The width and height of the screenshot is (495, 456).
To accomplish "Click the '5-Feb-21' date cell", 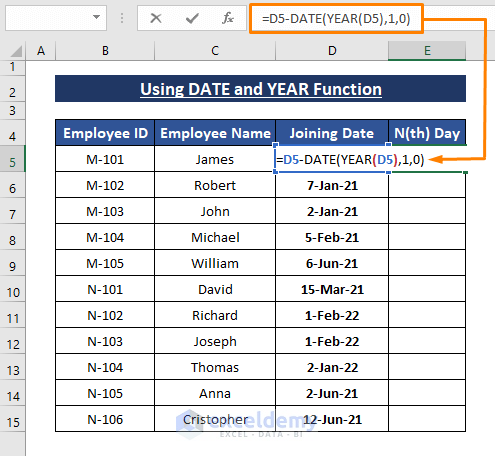I will [332, 237].
